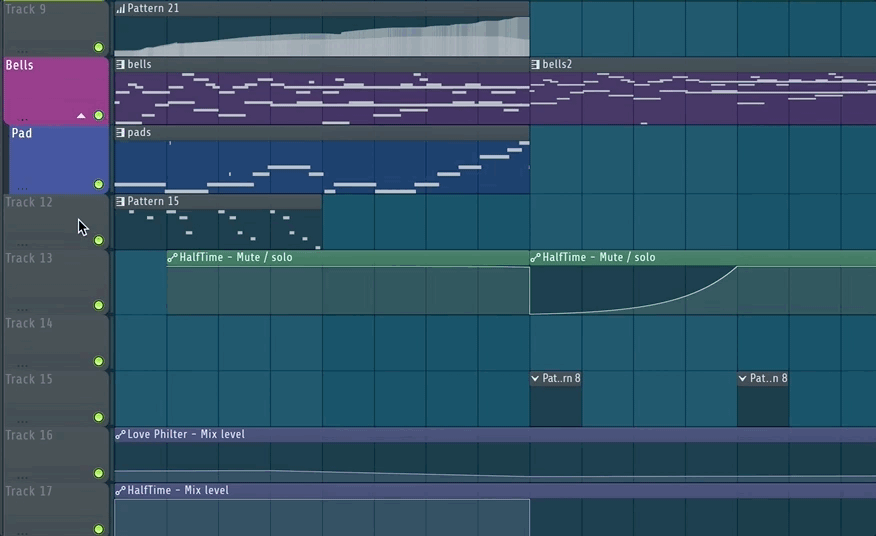Screen dimensions: 876x536
Task: Collapse the Bells track group arrow
Action: 81,116
